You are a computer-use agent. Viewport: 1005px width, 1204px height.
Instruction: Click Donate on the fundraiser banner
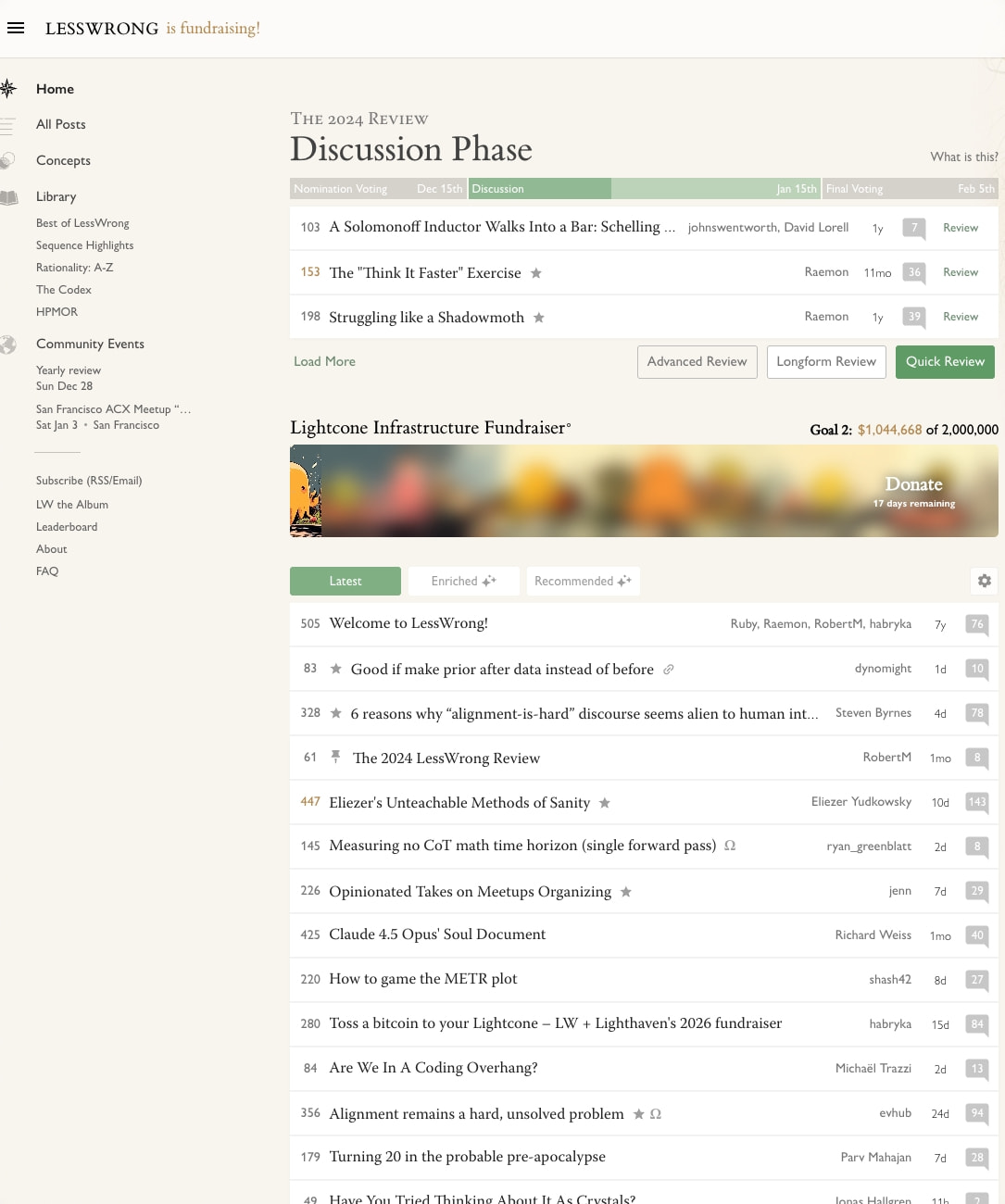coord(913,484)
